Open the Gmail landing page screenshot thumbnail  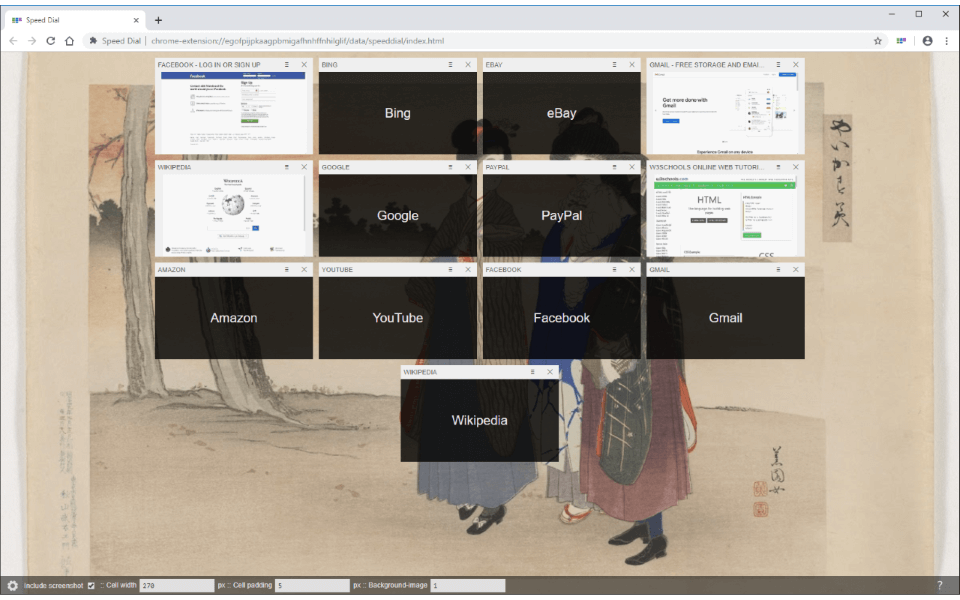click(726, 113)
